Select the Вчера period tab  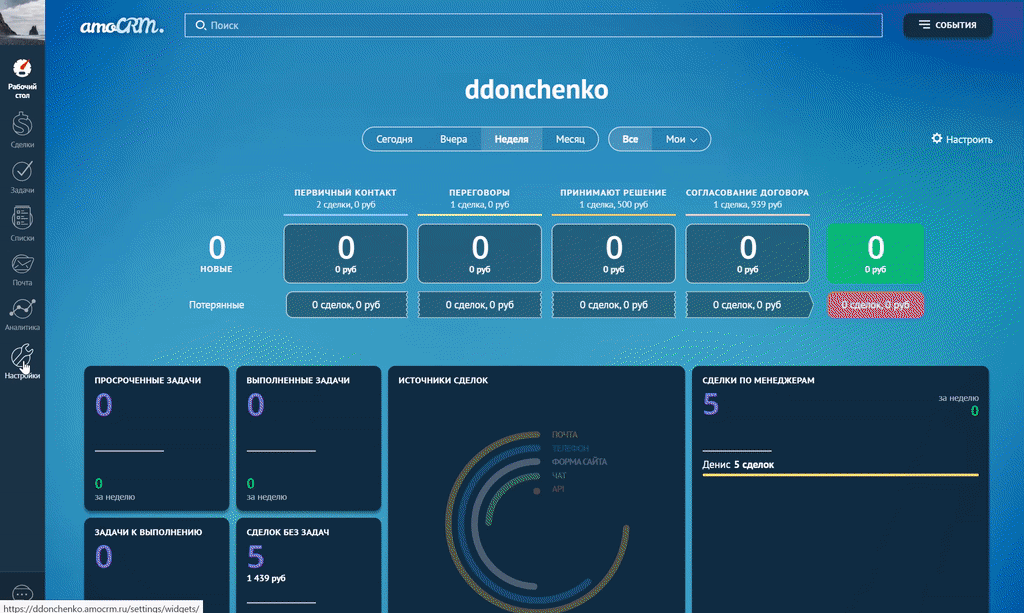pyautogui.click(x=452, y=139)
